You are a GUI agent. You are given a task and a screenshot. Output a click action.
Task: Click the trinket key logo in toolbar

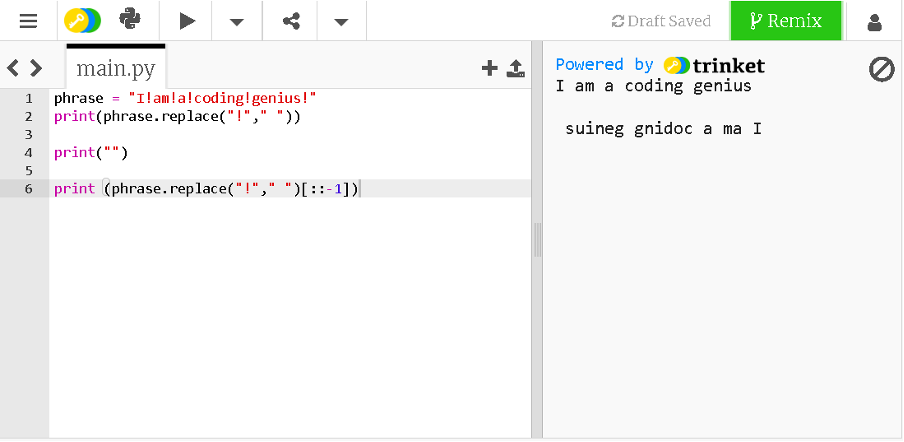pyautogui.click(x=81, y=20)
